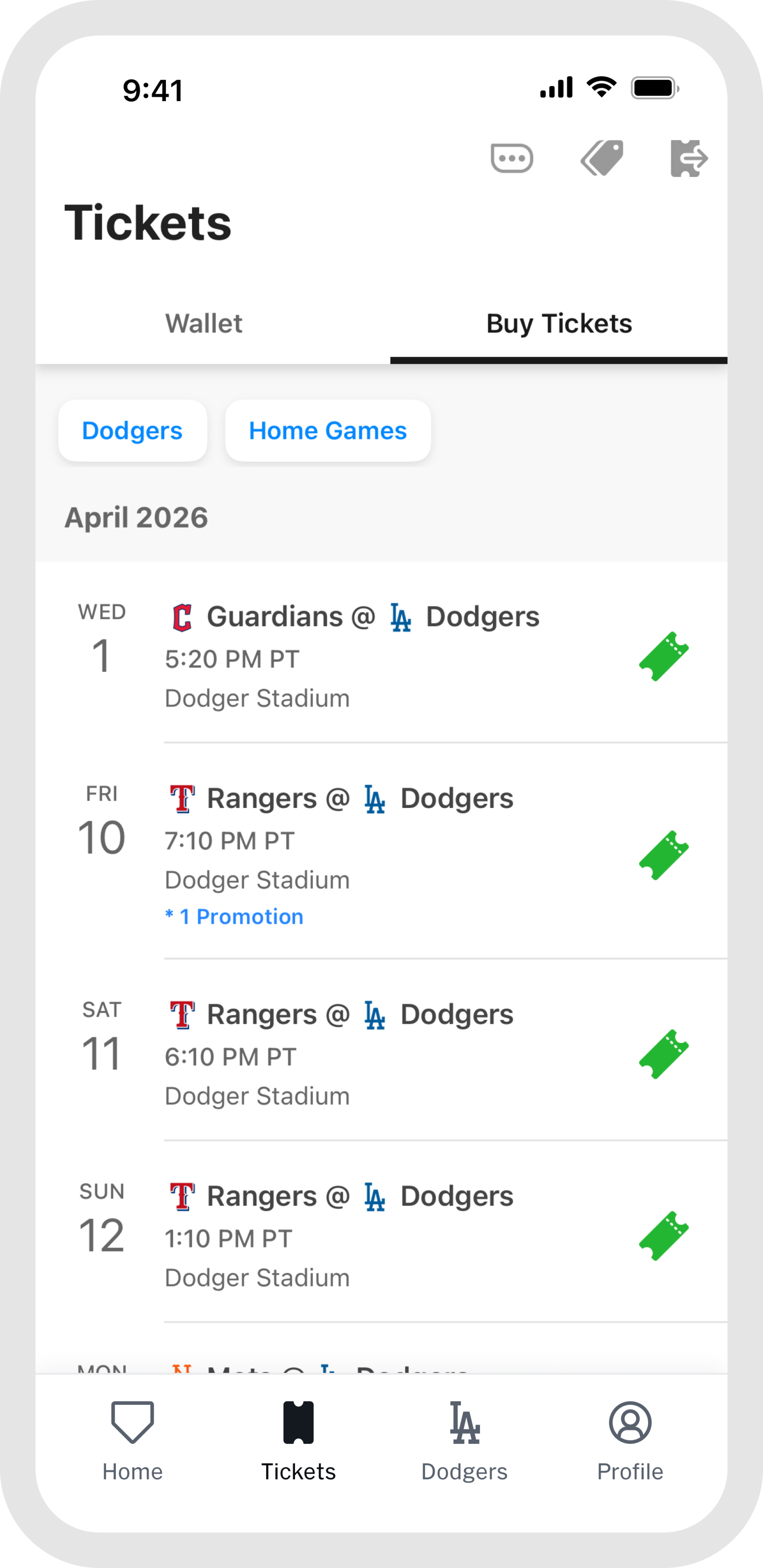Expand the Home Games filter

[x=328, y=431]
